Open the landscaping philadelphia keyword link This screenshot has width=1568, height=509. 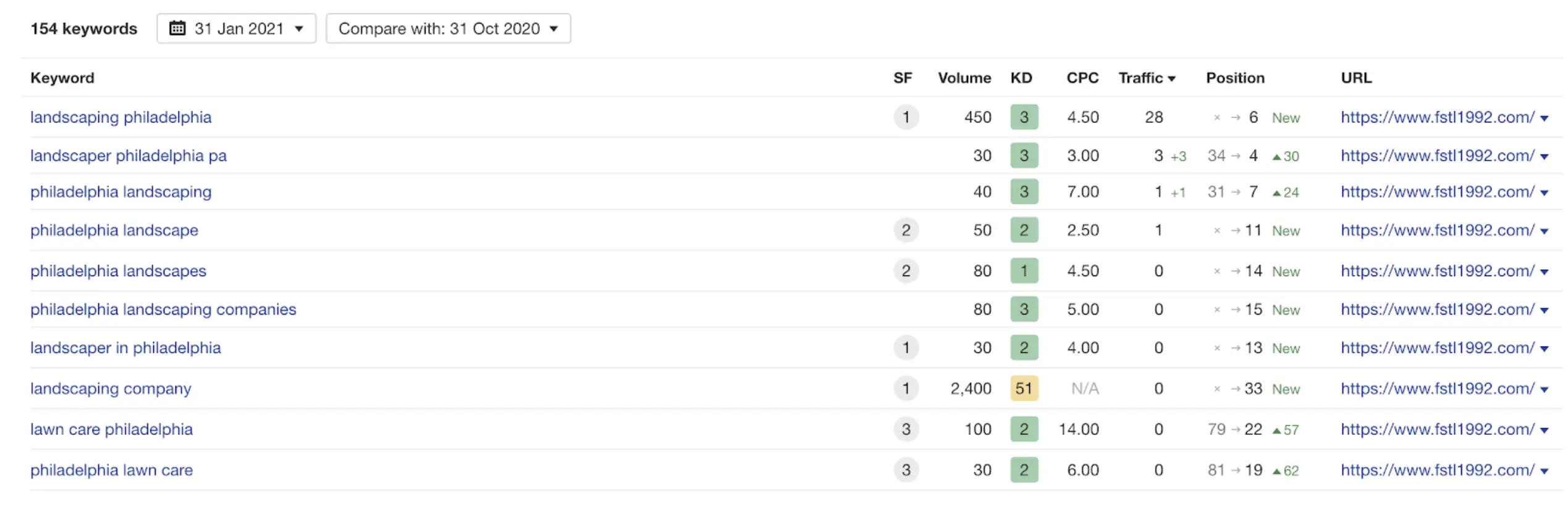121,117
